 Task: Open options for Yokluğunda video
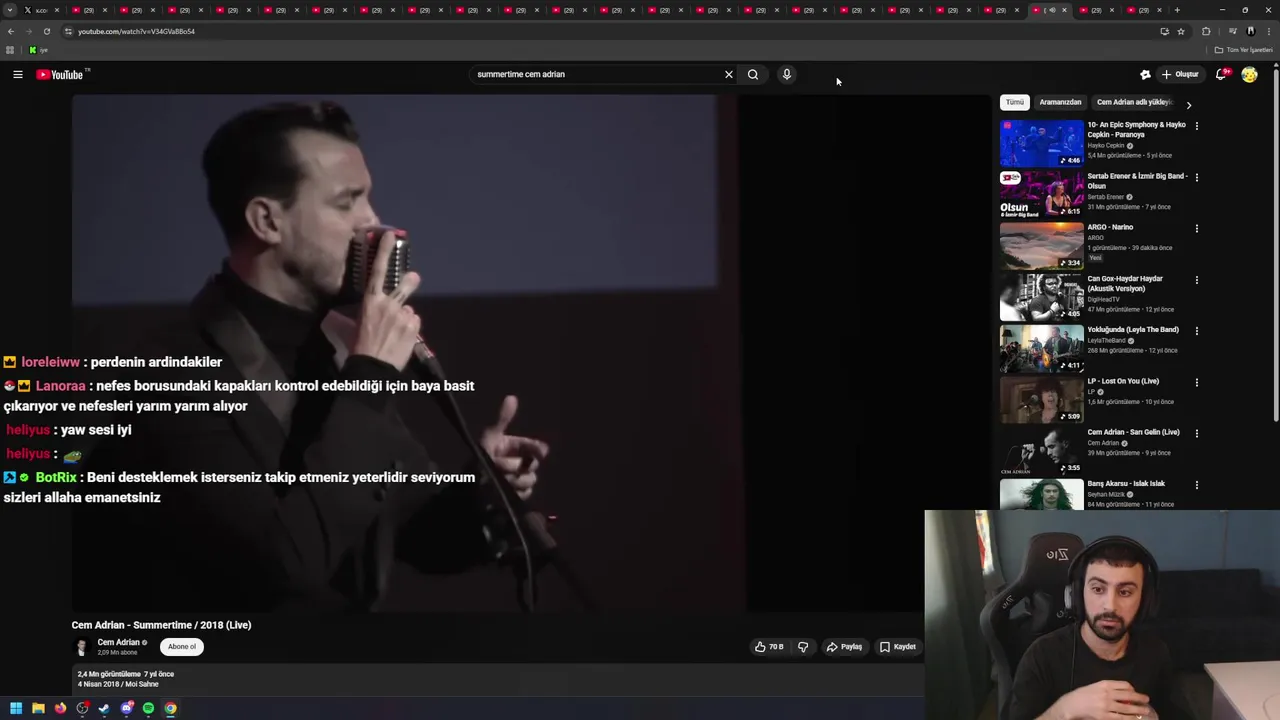click(1196, 331)
